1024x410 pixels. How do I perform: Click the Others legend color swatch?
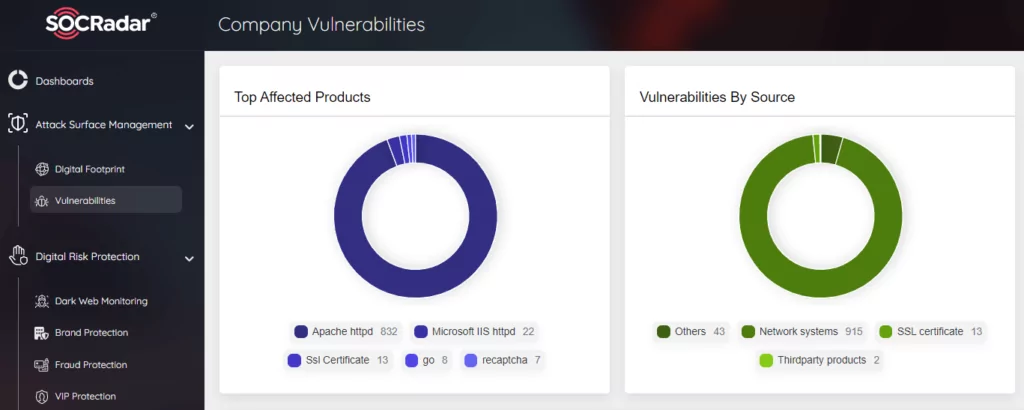pos(664,332)
